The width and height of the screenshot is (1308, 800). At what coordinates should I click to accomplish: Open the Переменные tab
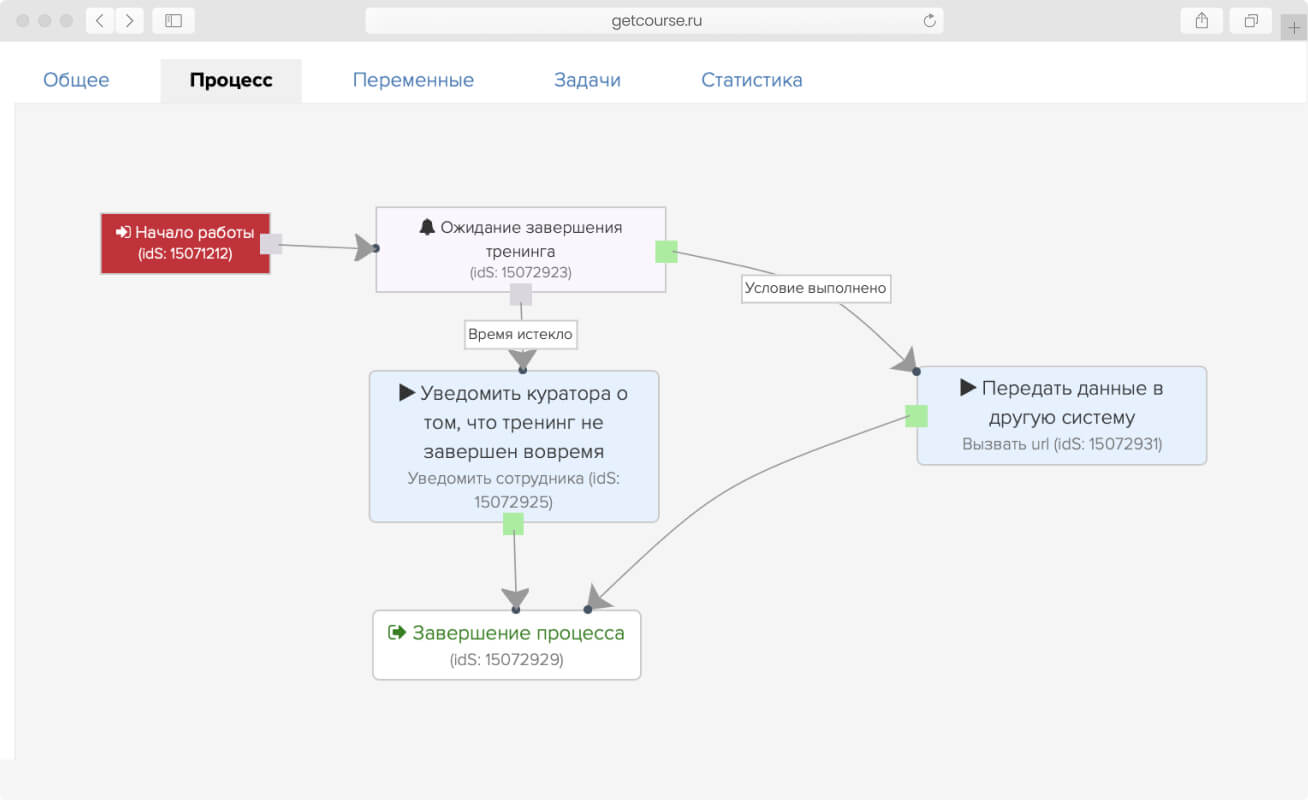[x=413, y=80]
